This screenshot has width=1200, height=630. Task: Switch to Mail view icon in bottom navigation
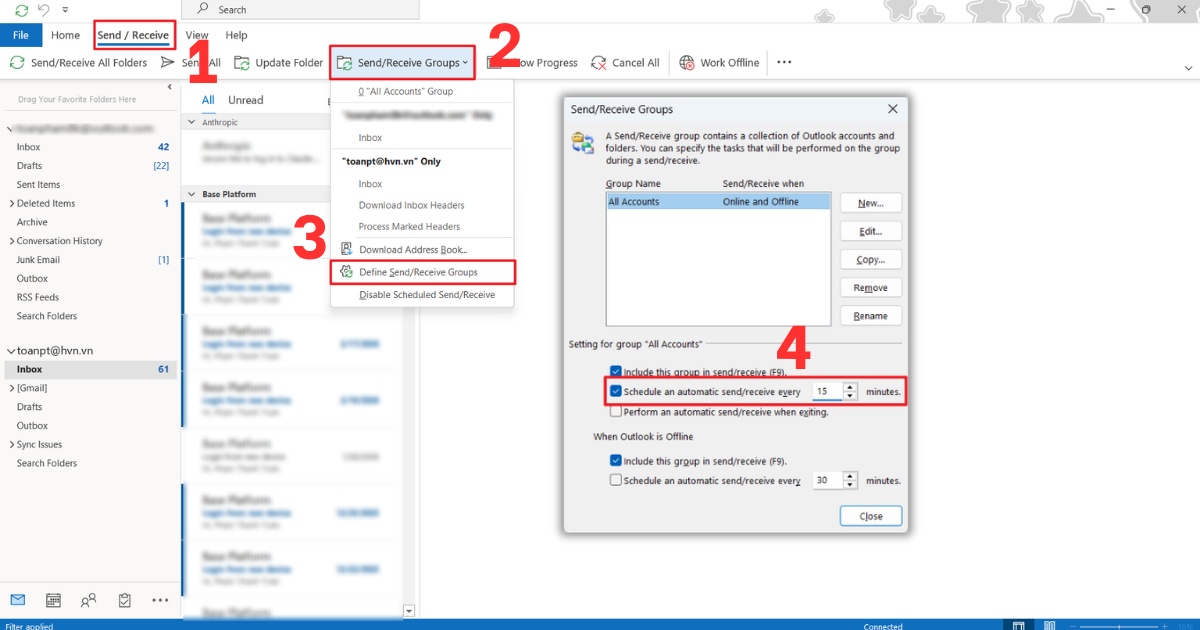(17, 600)
